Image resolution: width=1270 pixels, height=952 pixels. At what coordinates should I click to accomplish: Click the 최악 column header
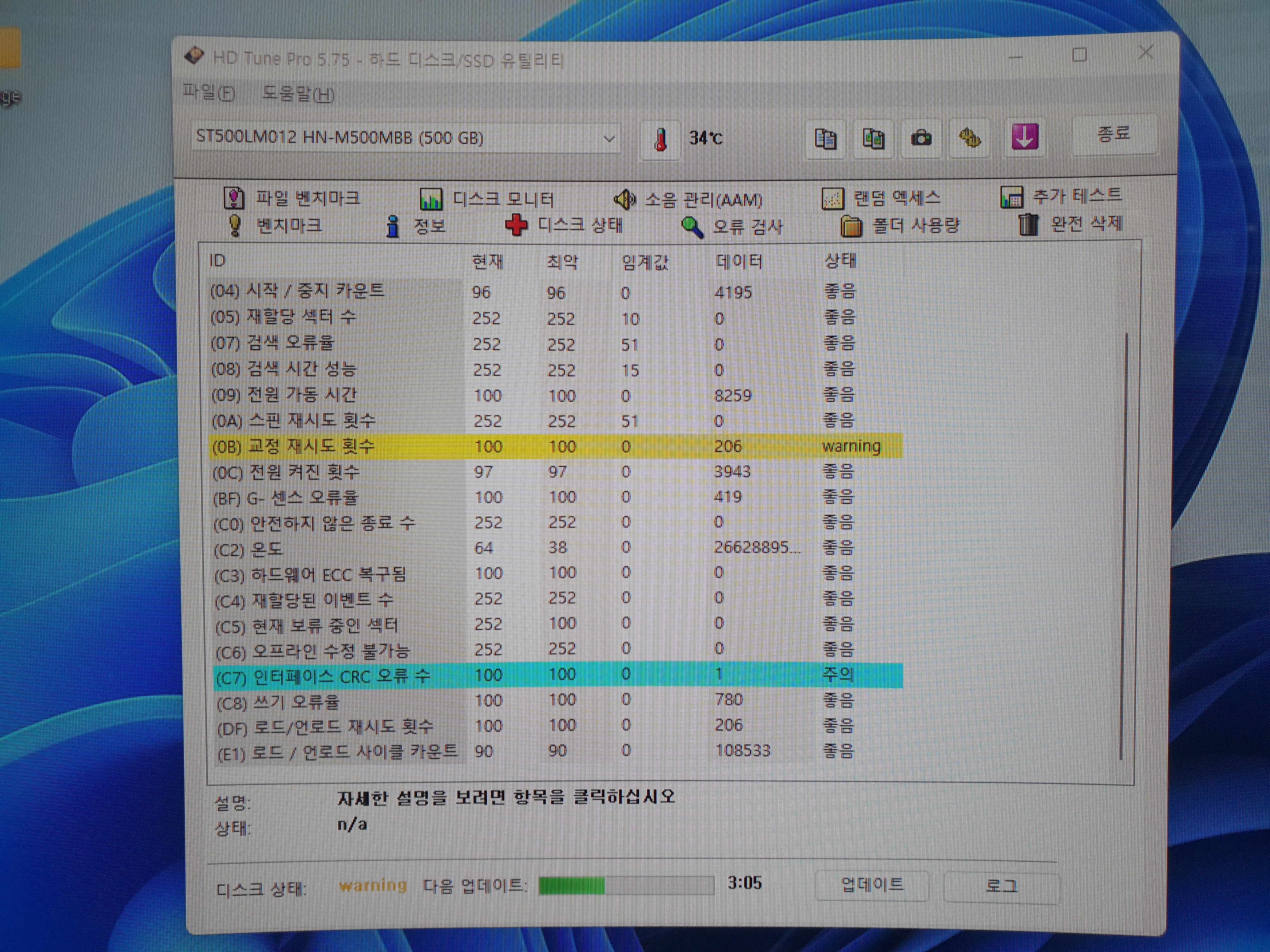point(562,262)
